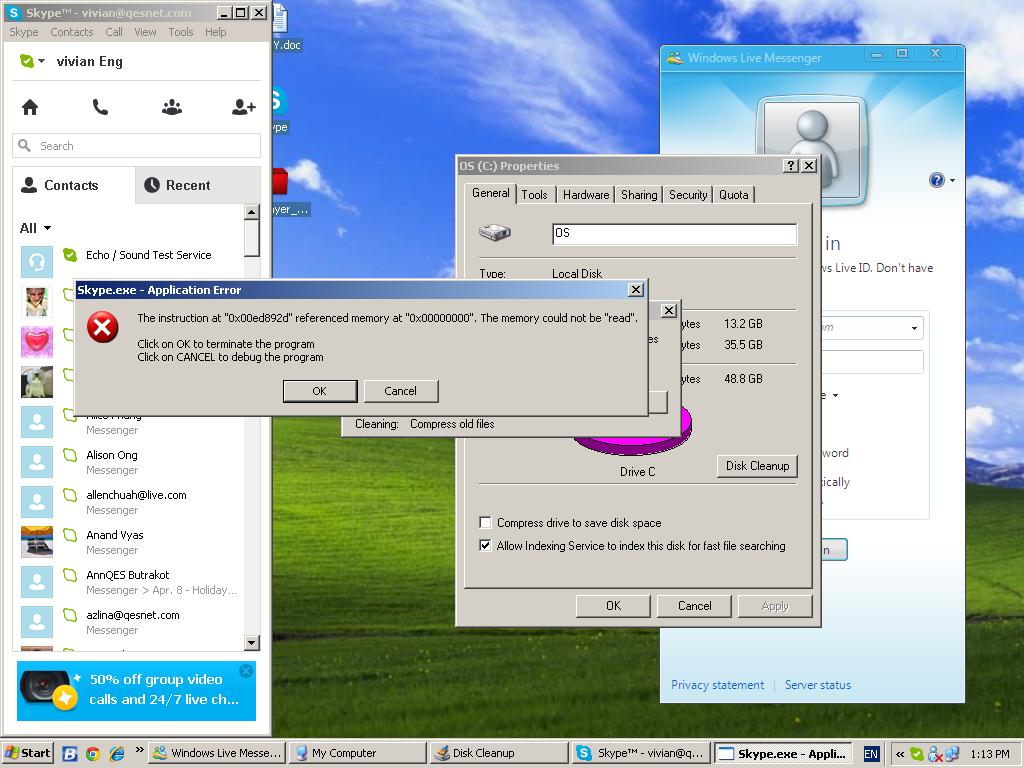Open the Recent tab in Skype
Screen dimensions: 1024x768
tap(178, 185)
